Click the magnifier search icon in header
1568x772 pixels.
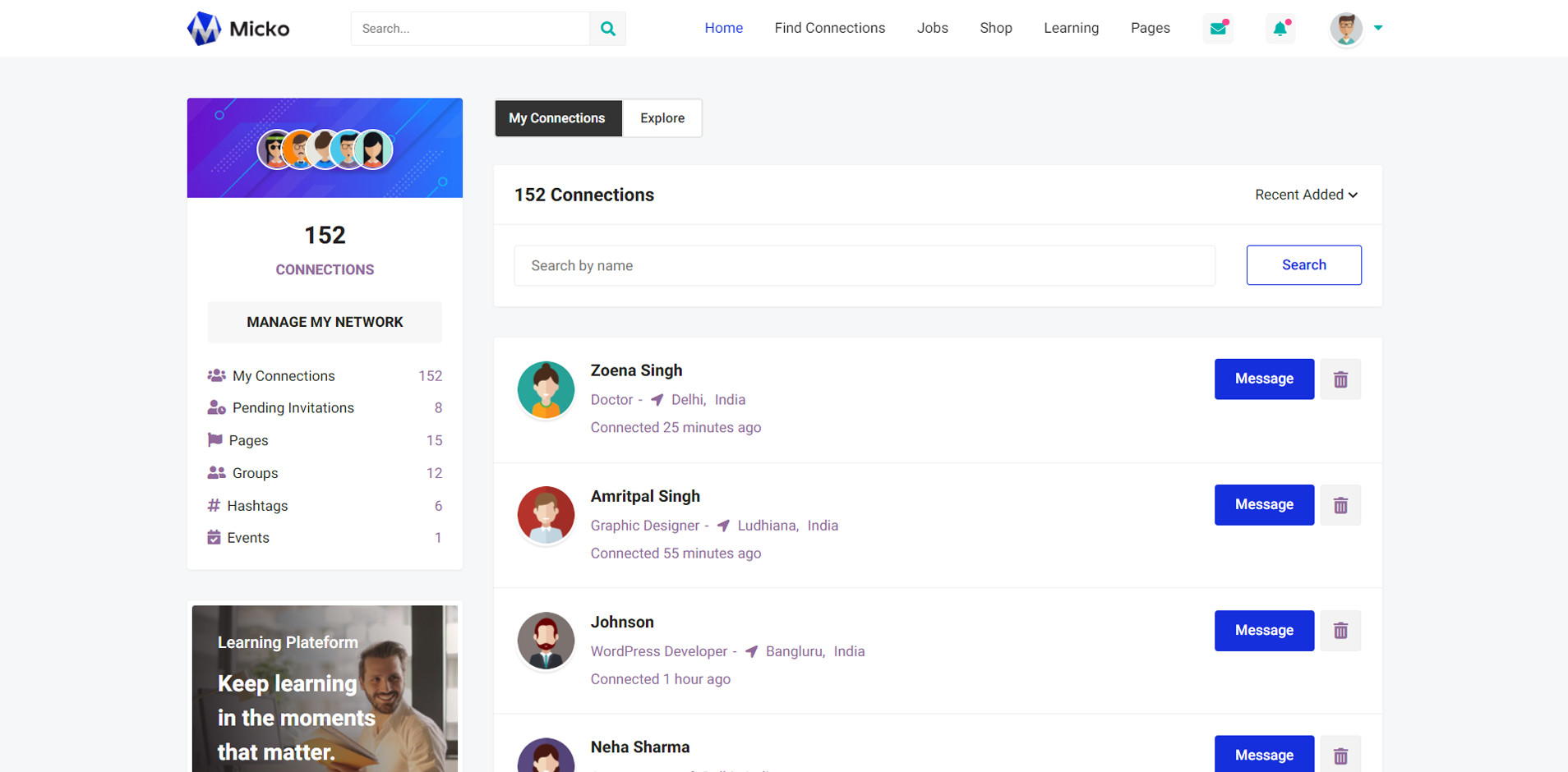click(x=607, y=29)
